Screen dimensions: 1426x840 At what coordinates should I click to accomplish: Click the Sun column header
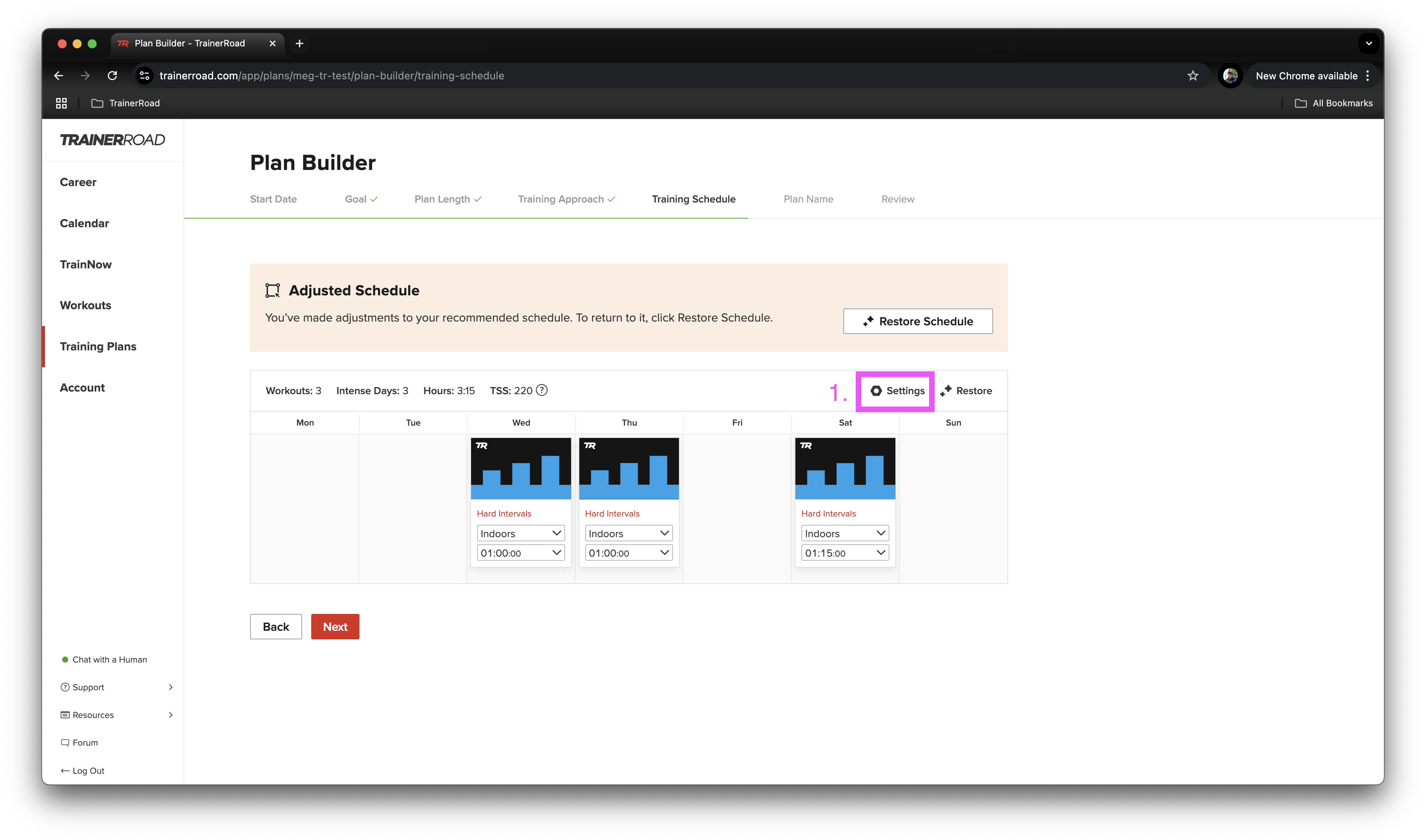pos(953,422)
